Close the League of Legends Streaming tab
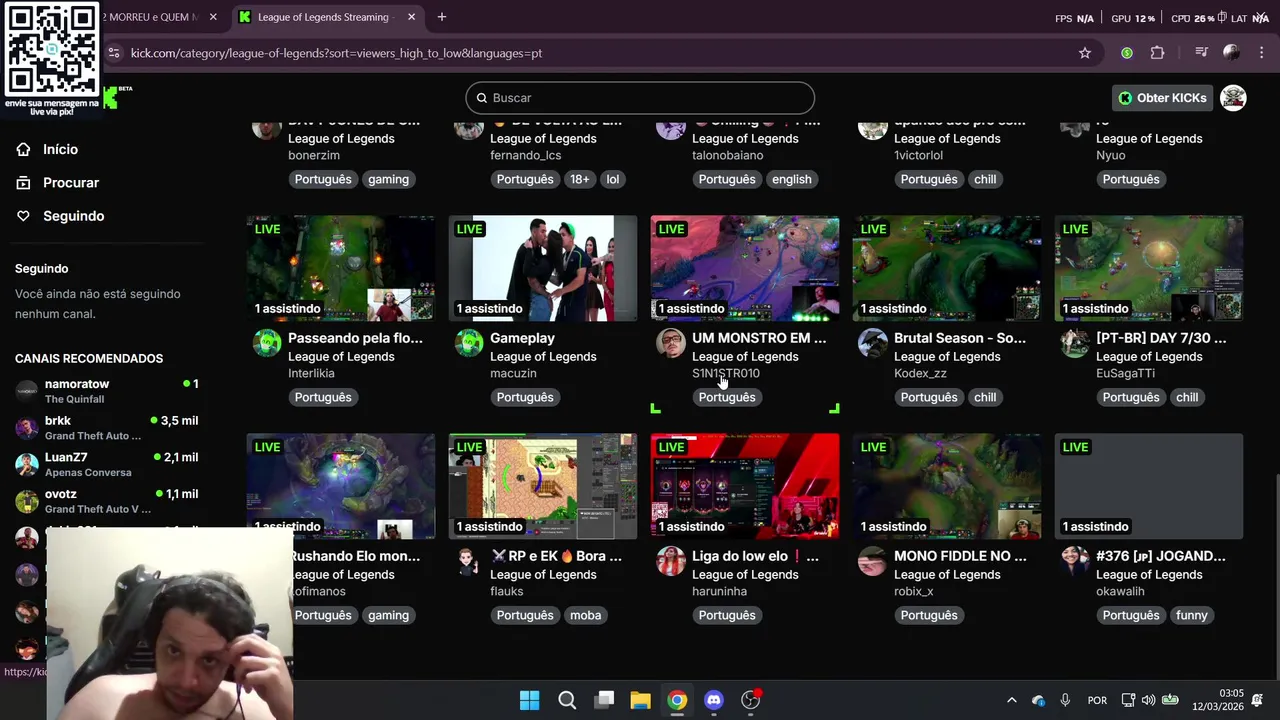1280x720 pixels. pyautogui.click(x=411, y=17)
